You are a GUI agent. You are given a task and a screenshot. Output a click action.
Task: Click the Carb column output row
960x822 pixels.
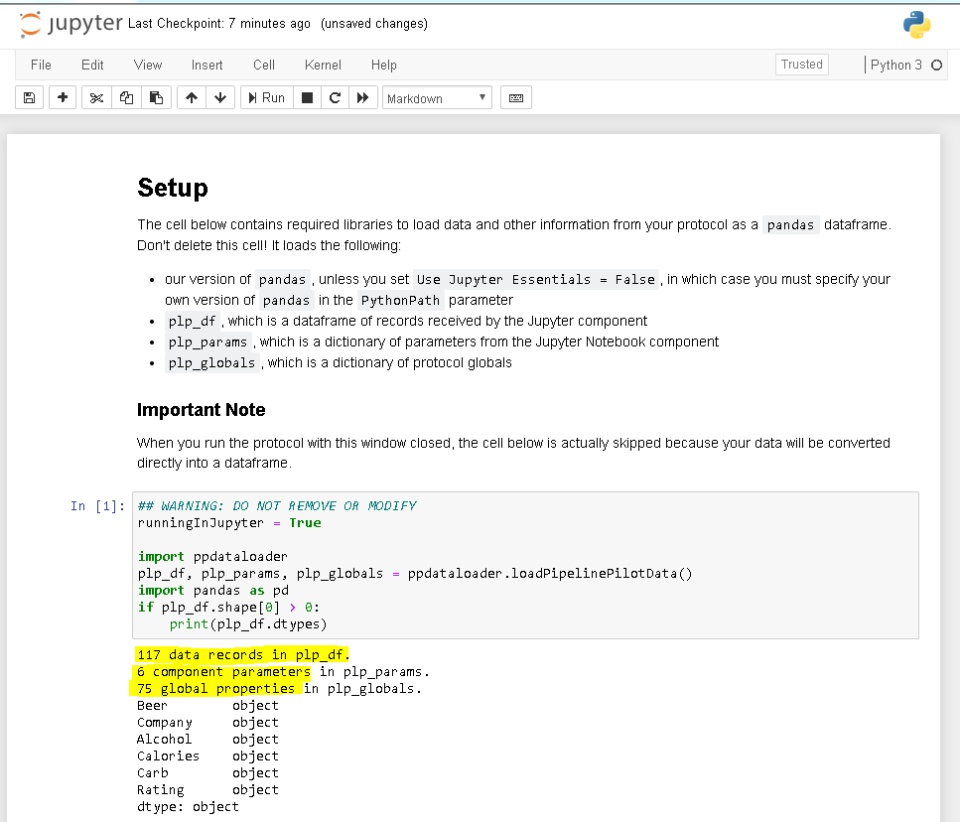[x=208, y=772]
